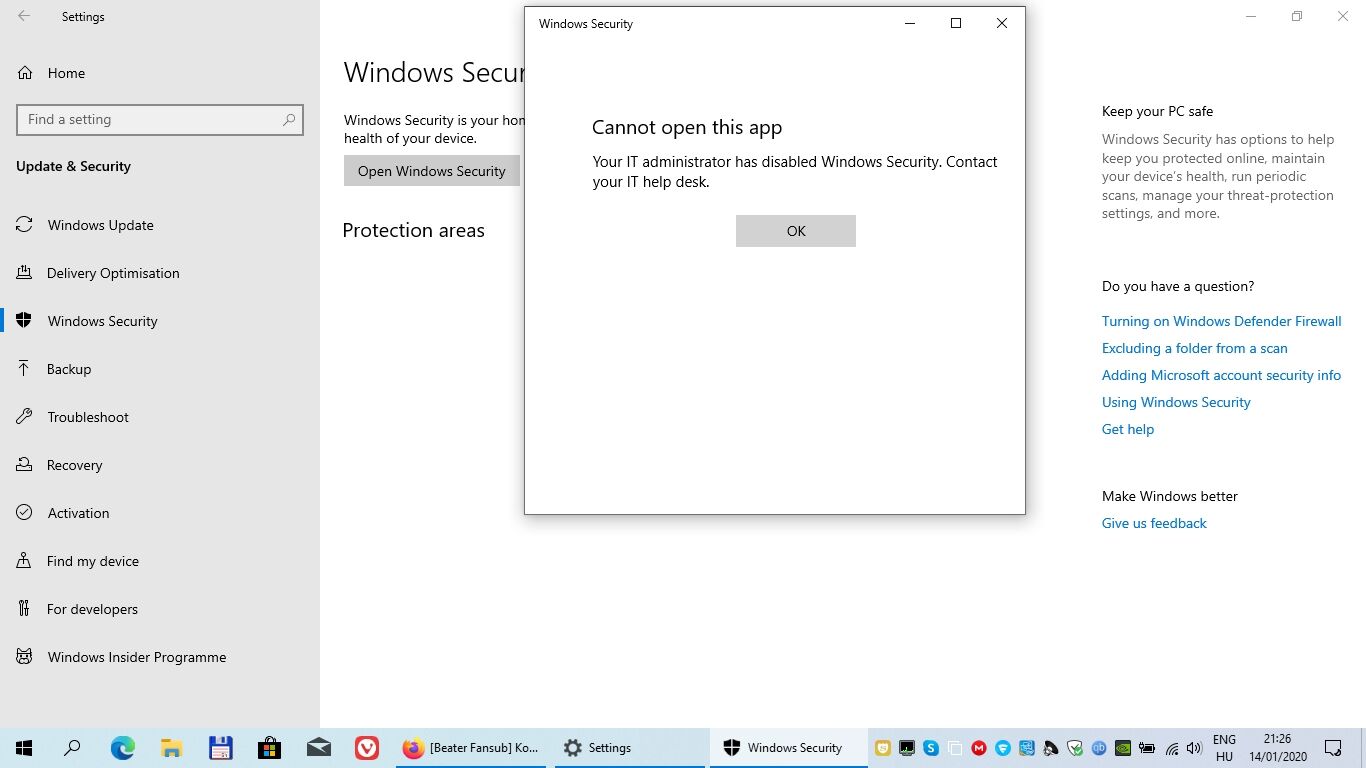Click the loudspeaker audio device tray icon
Image resolution: width=1366 pixels, height=768 pixels.
pos(1051,748)
